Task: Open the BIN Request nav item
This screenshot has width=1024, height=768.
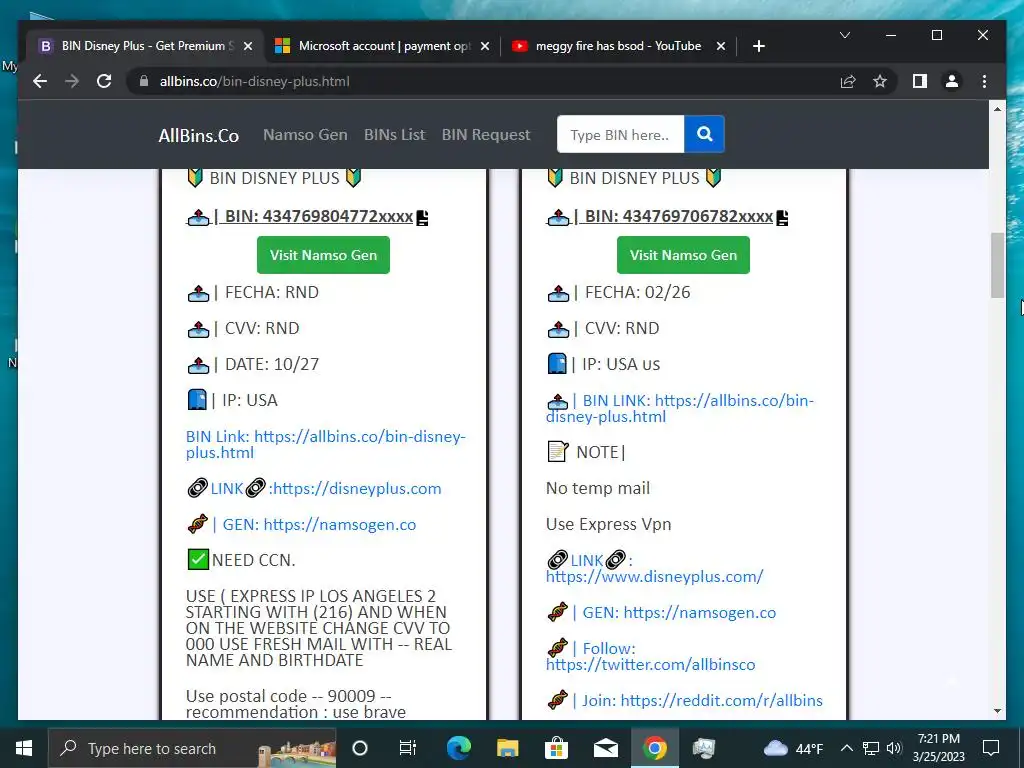Action: coord(486,135)
